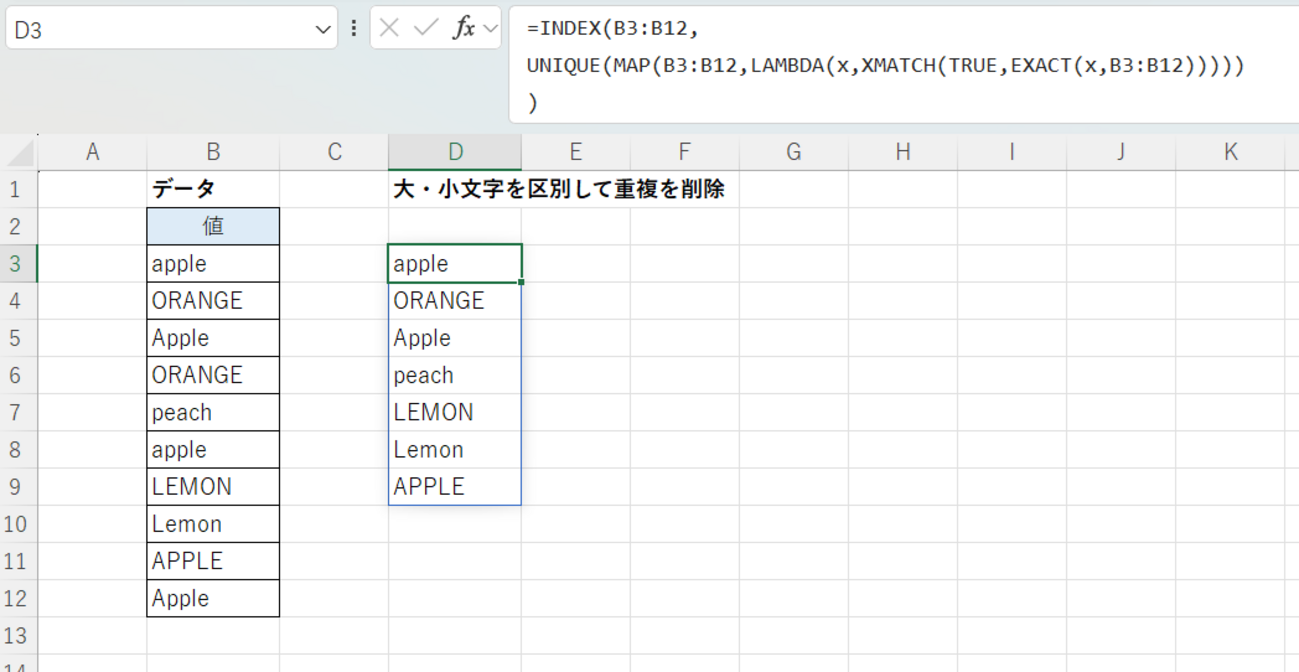The height and width of the screenshot is (672, 1299).
Task: Select cell D9 containing APPLE
Action: click(455, 487)
